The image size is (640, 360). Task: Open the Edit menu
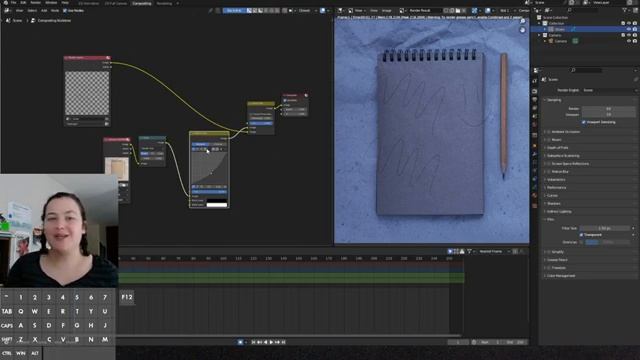point(23,3)
